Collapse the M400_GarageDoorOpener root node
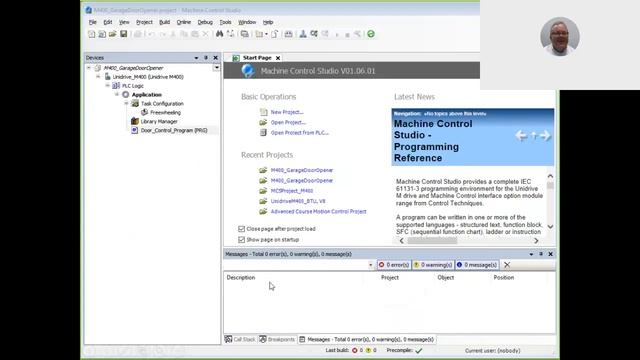The image size is (640, 360). [x=89, y=68]
